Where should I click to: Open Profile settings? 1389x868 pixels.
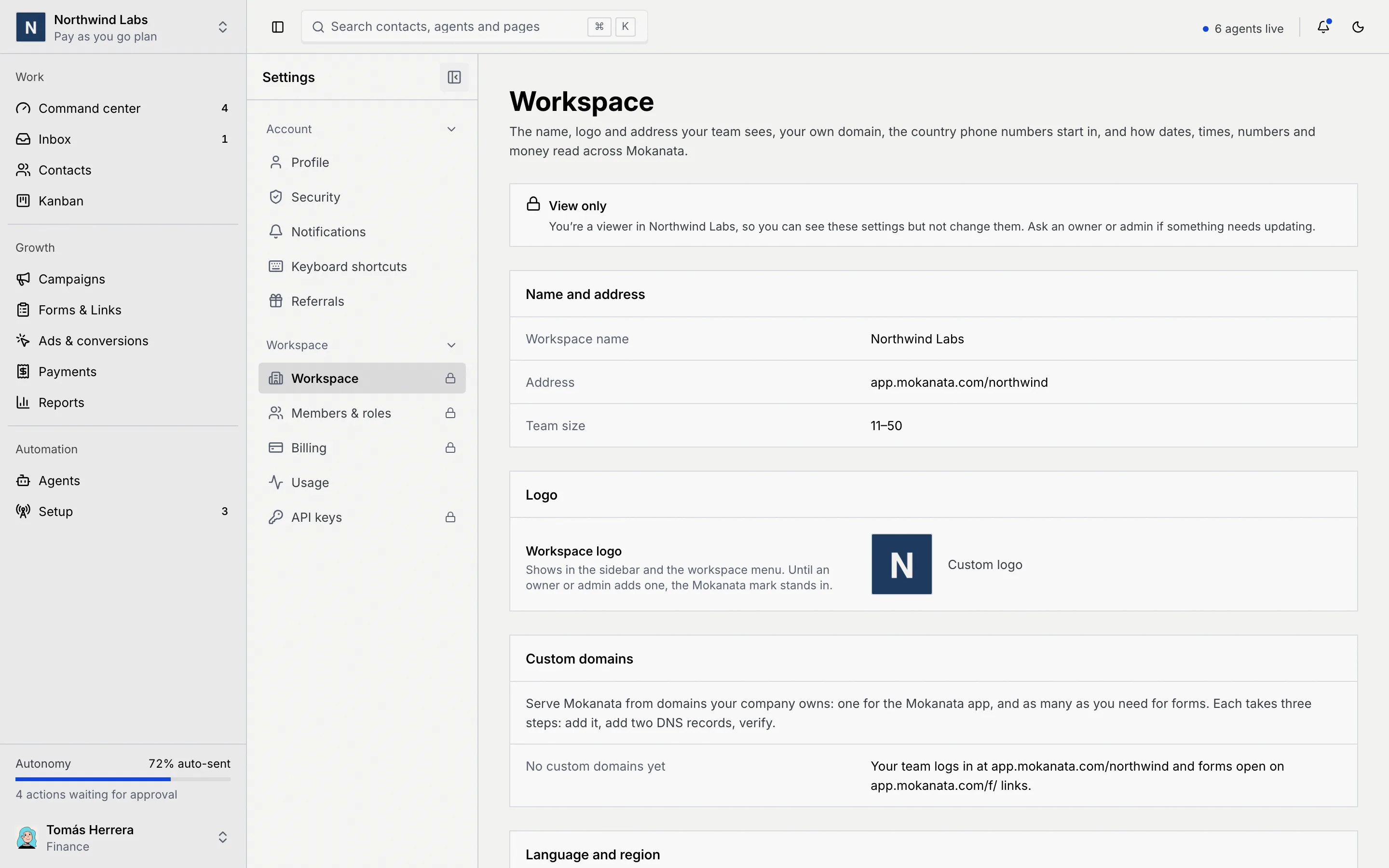[362, 163]
